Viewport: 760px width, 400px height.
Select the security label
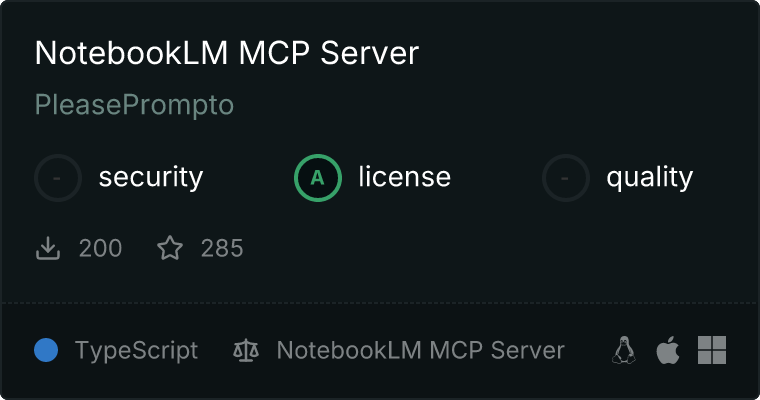151,177
